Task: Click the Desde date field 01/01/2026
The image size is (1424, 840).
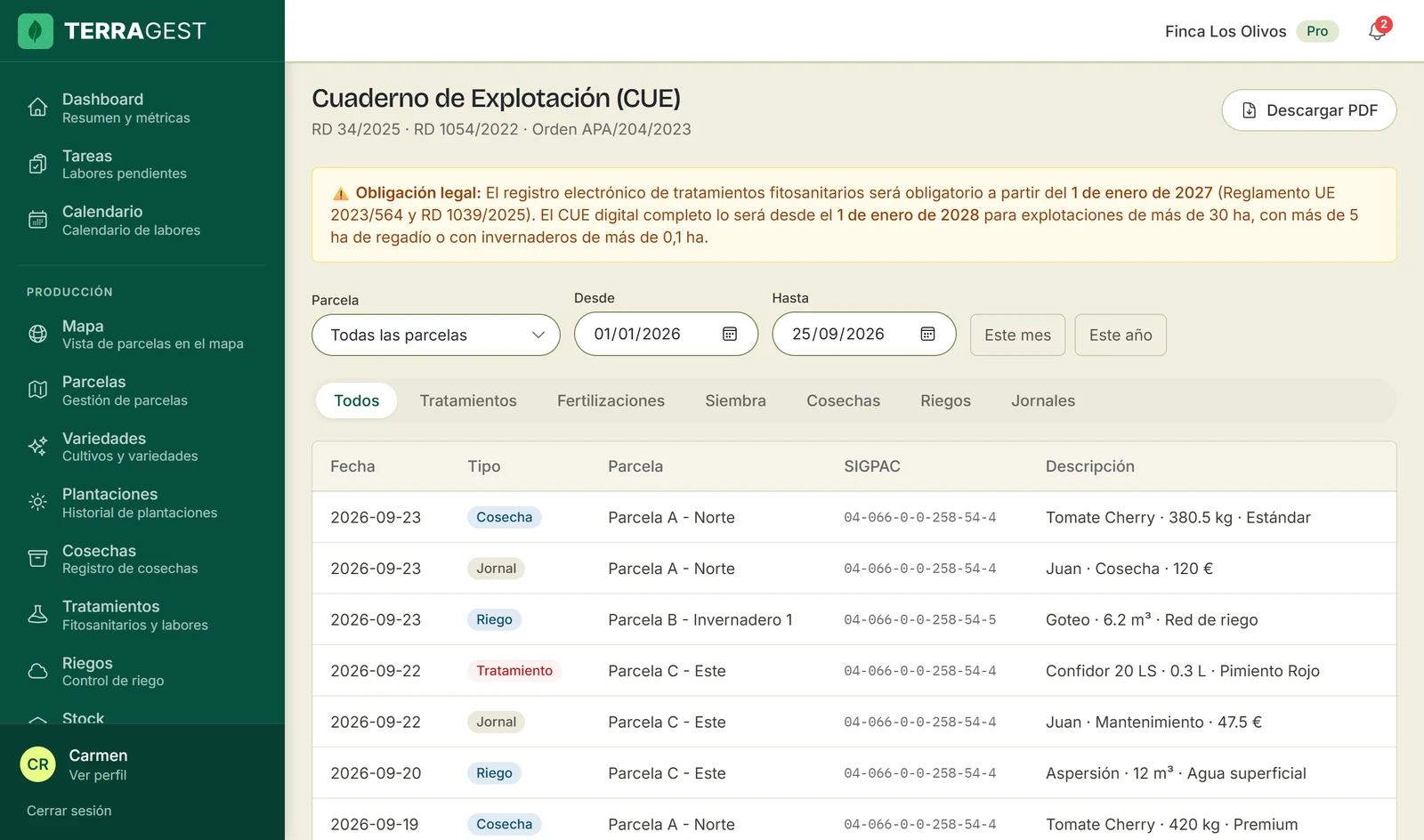Action: (666, 334)
